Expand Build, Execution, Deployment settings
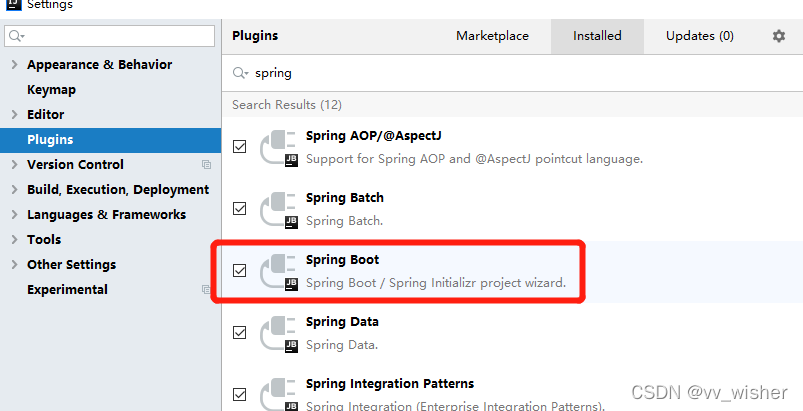Image resolution: width=803 pixels, height=411 pixels. tap(14, 190)
